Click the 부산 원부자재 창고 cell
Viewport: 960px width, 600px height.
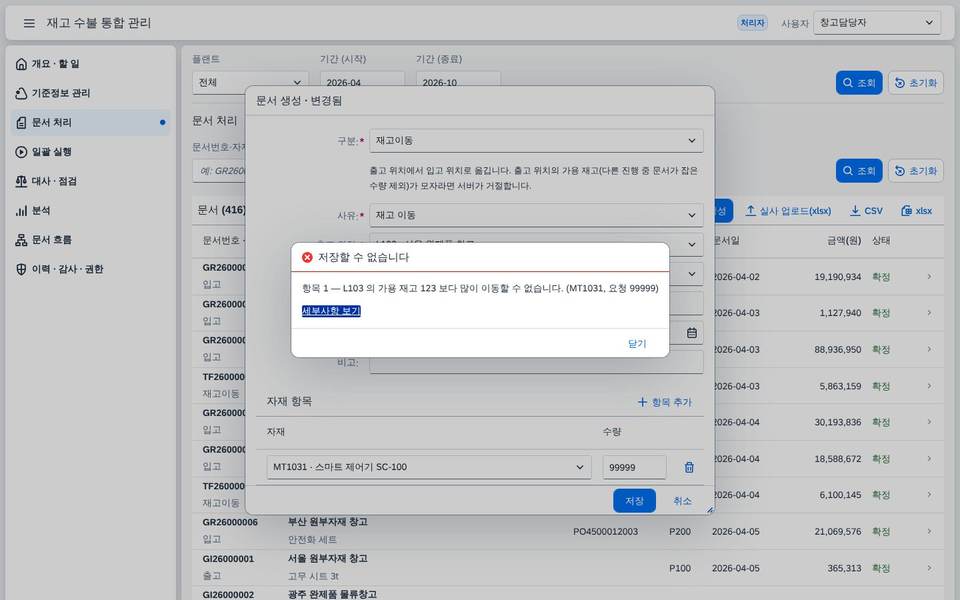click(328, 522)
